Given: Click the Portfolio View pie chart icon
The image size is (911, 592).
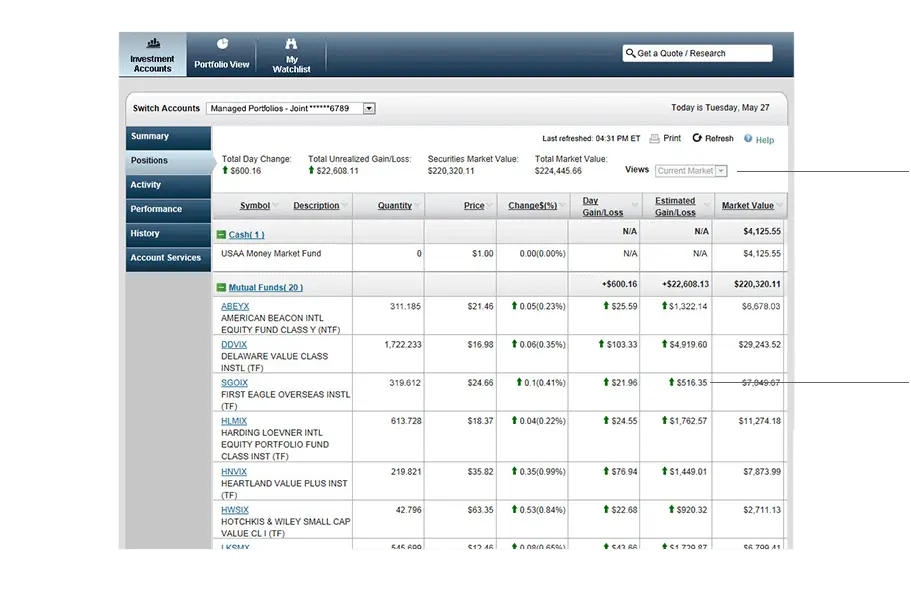Looking at the screenshot, I should tap(222, 44).
